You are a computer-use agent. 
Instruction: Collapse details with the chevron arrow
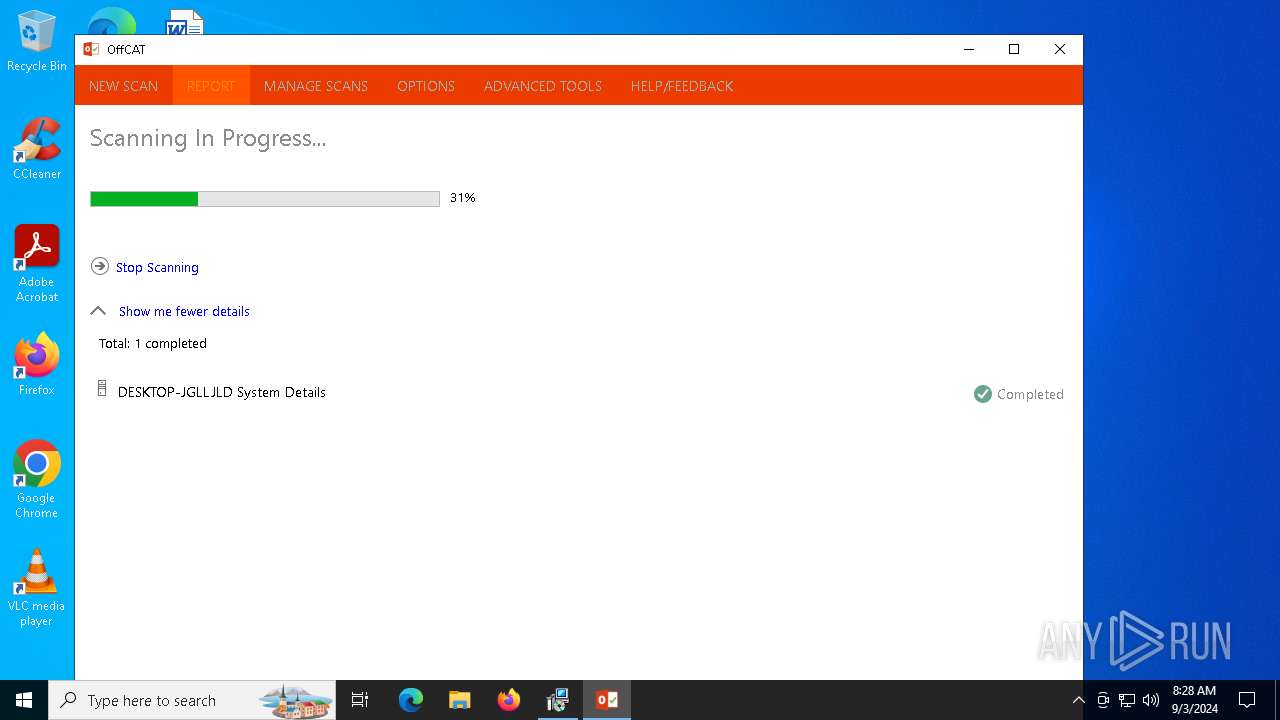pyautogui.click(x=98, y=311)
